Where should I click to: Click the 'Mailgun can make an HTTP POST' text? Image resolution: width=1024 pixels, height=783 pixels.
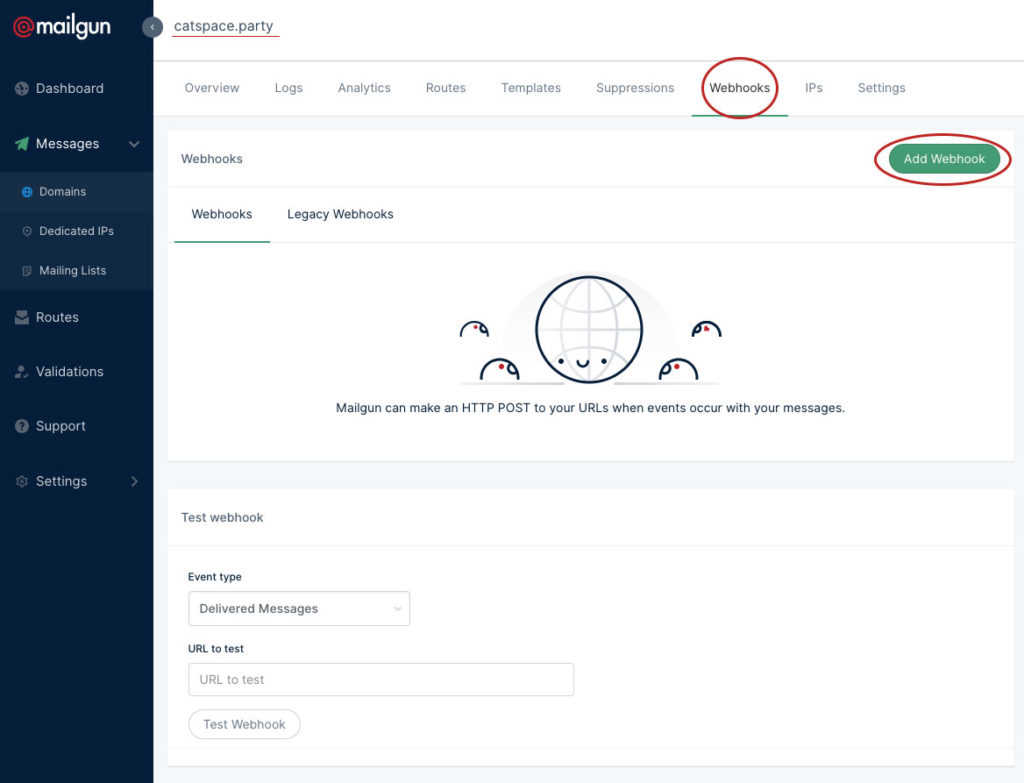(590, 408)
